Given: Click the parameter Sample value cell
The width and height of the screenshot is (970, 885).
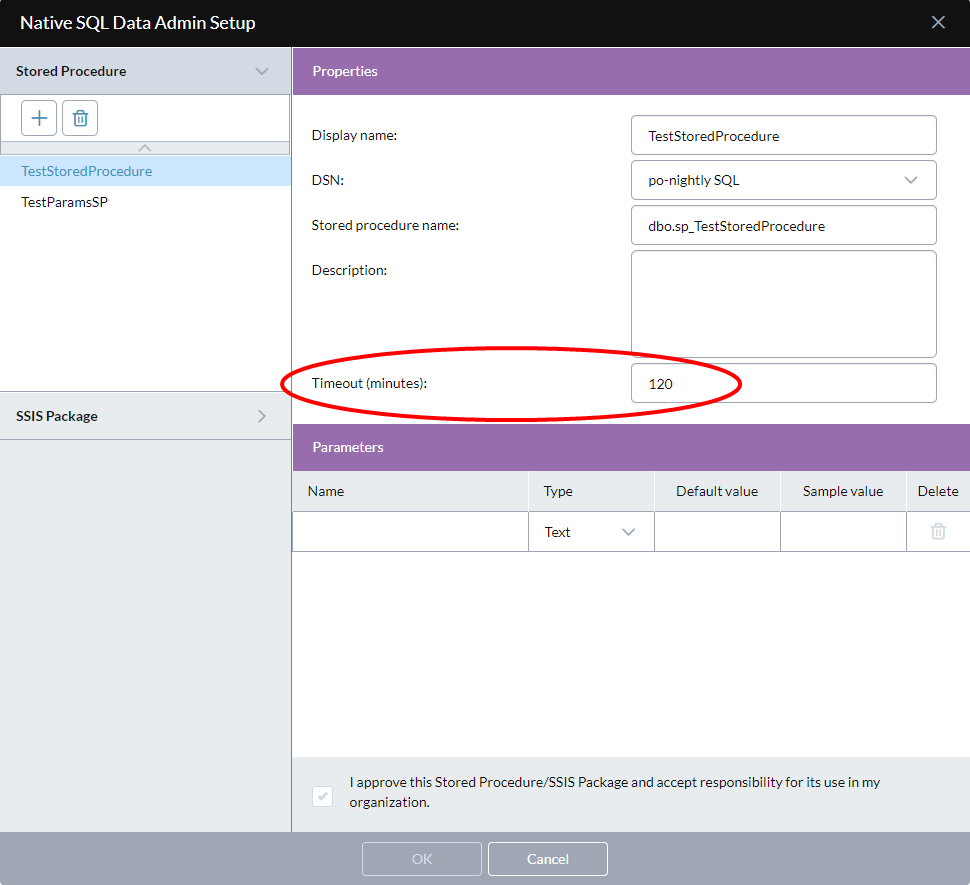Looking at the screenshot, I should pos(843,532).
